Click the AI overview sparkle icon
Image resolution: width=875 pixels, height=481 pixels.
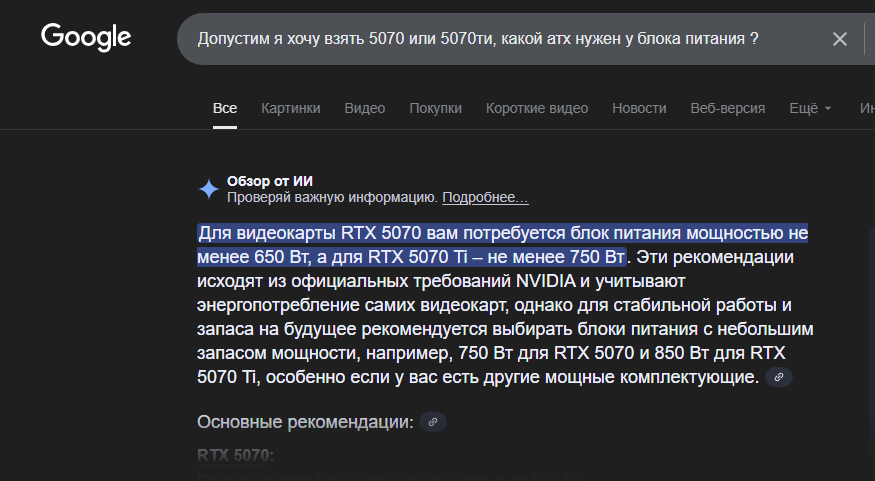point(209,189)
